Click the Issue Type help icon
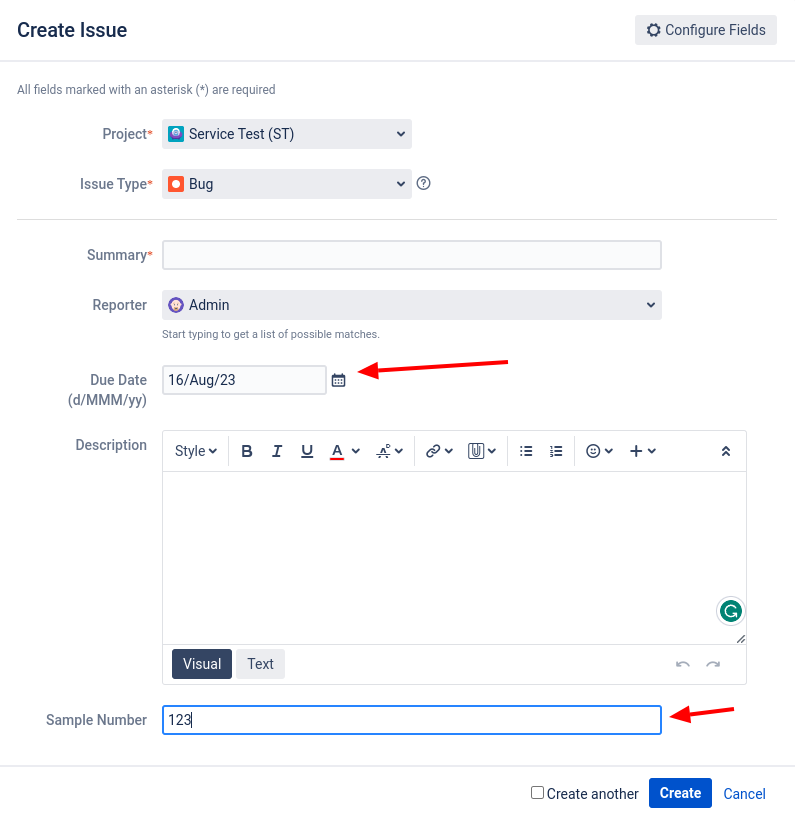The image size is (795, 813). (423, 183)
